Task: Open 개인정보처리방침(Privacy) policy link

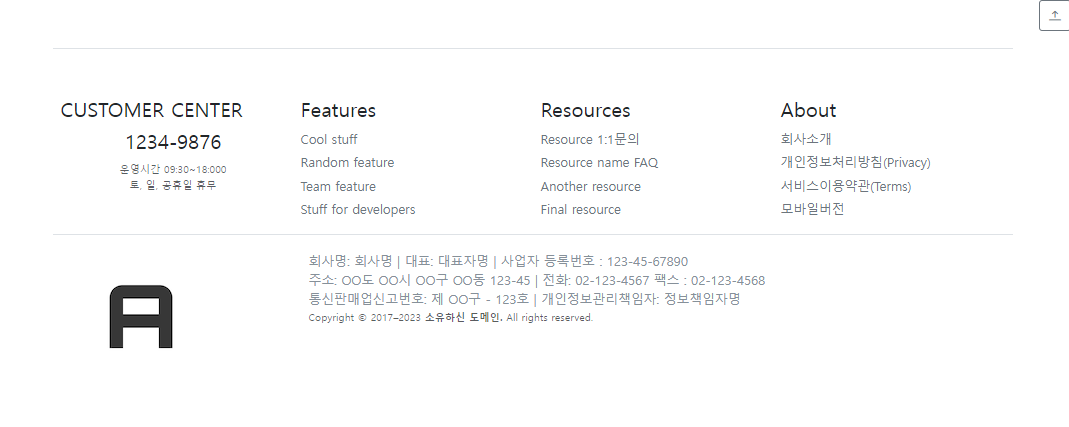Action: click(855, 163)
